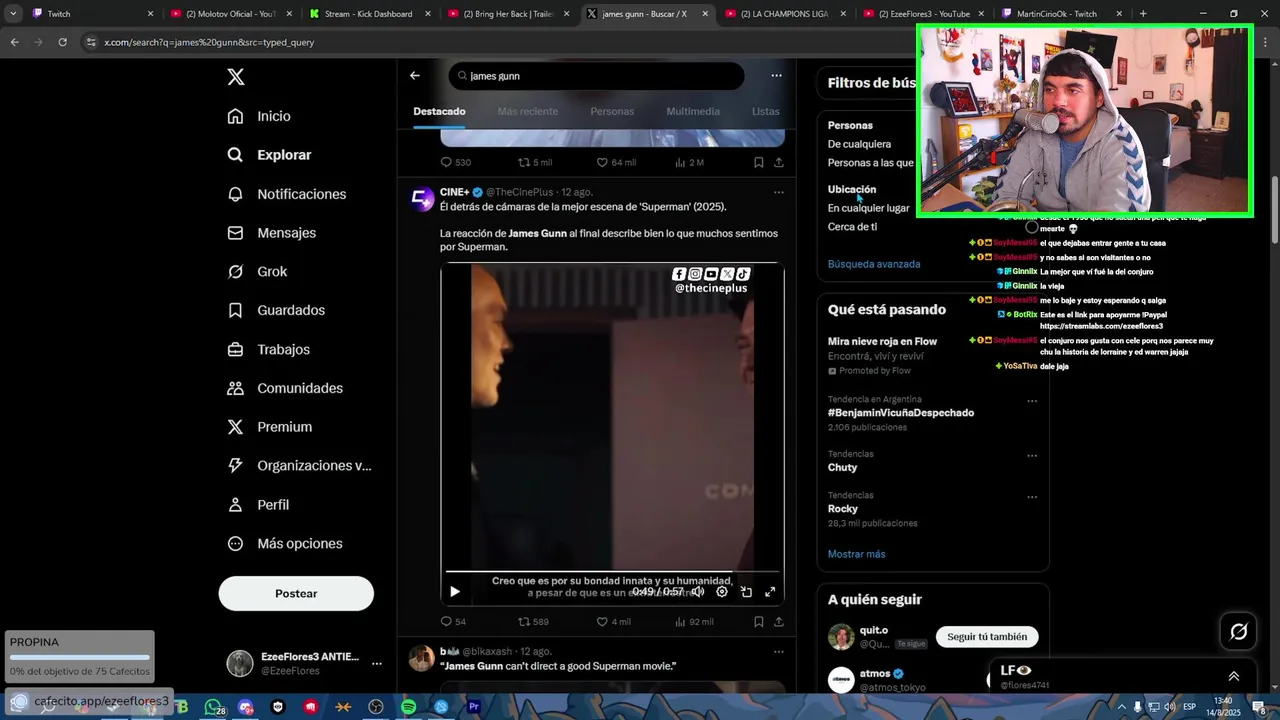Click the james gunn search field
This screenshot has height=720, width=1280.
[x=596, y=76]
